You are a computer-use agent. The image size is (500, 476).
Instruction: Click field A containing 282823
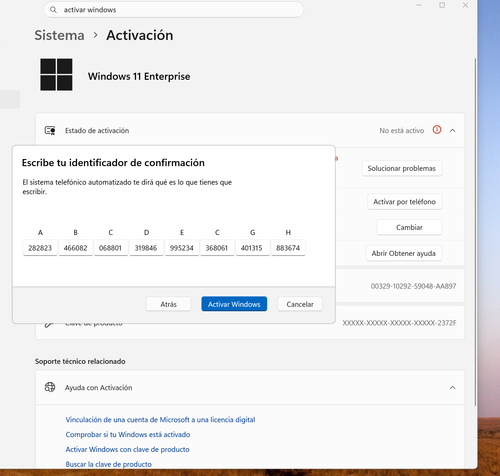tap(40, 248)
